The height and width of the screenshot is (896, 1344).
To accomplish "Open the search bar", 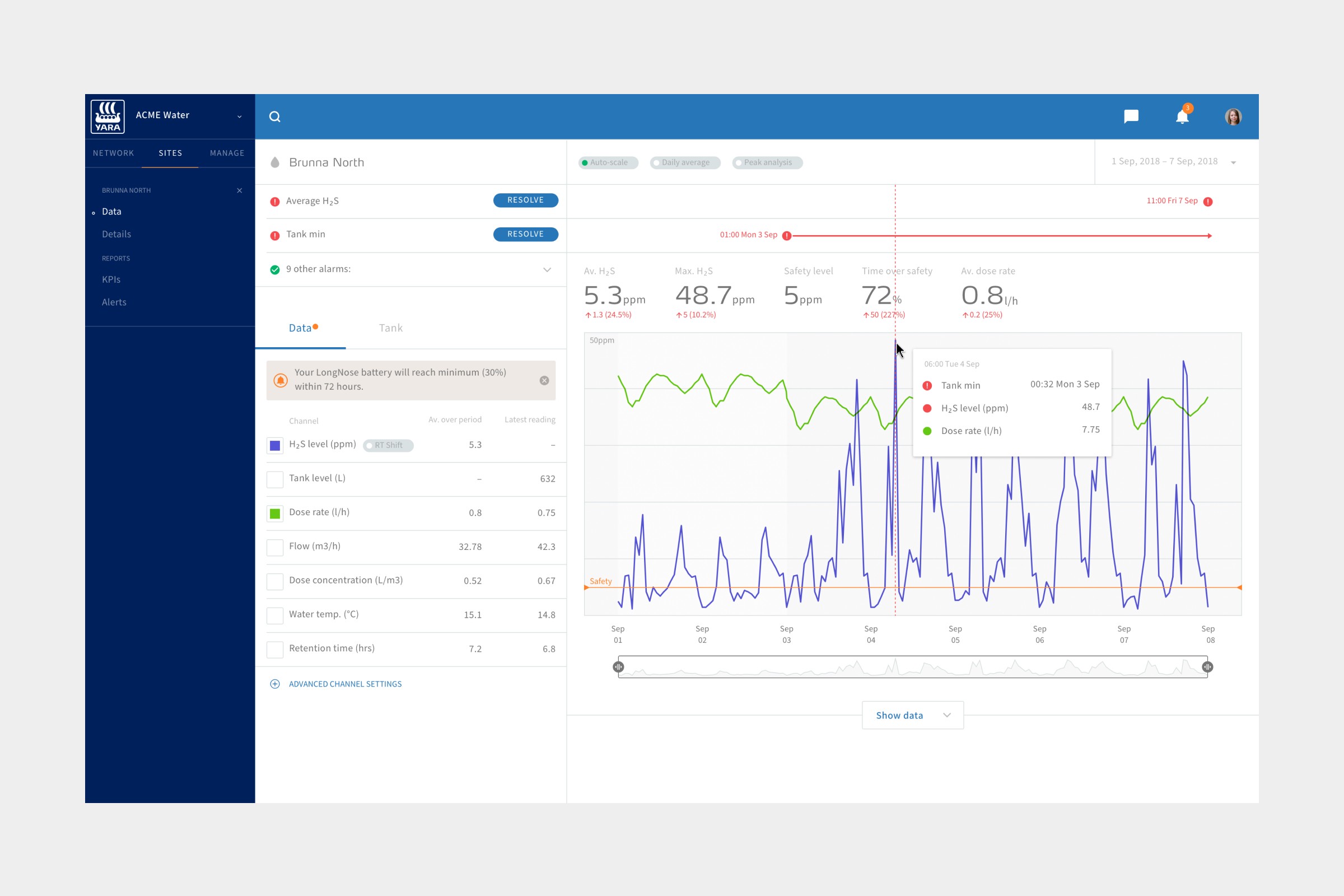I will point(276,116).
